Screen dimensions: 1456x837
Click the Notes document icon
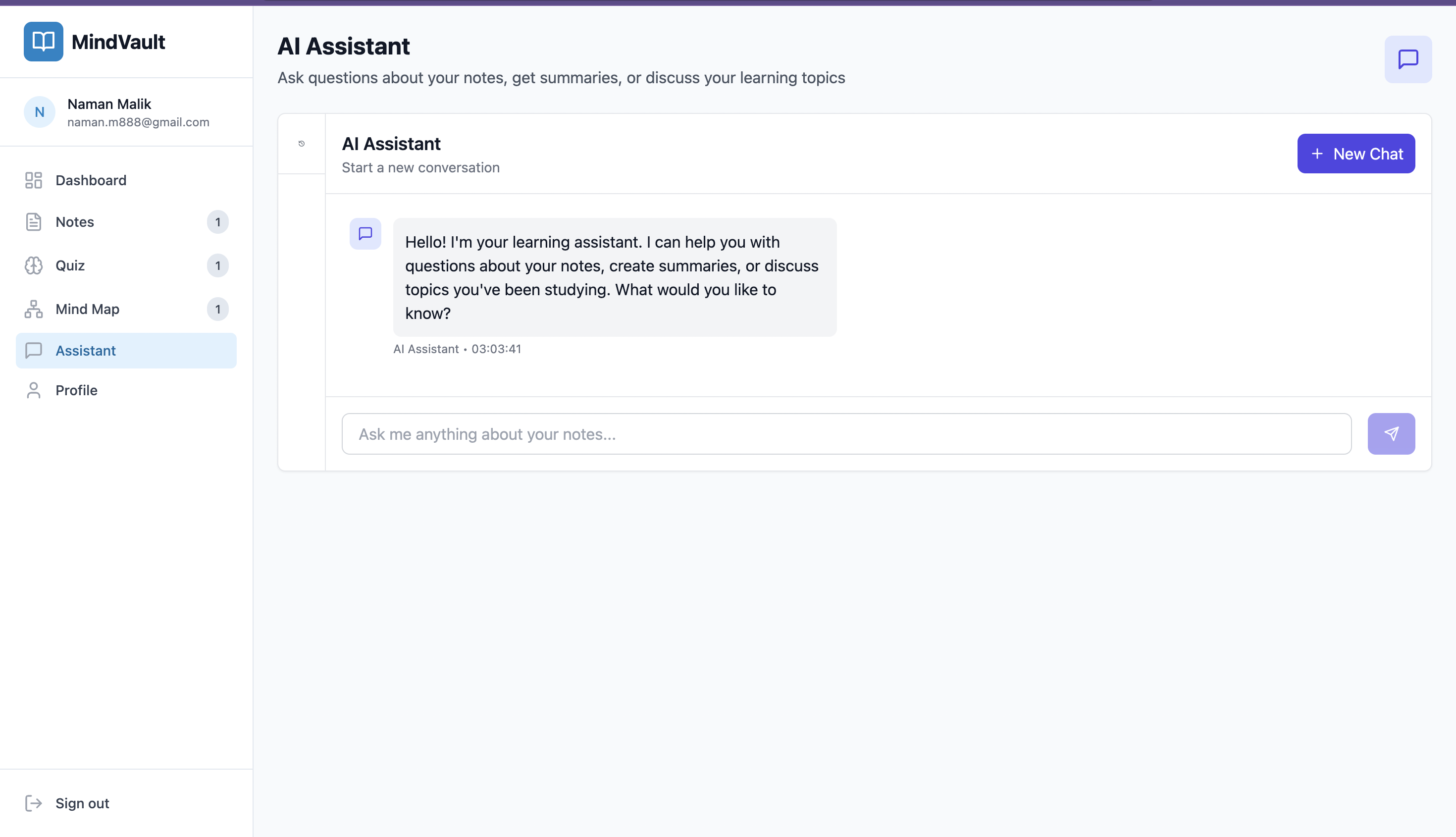[x=33, y=222]
